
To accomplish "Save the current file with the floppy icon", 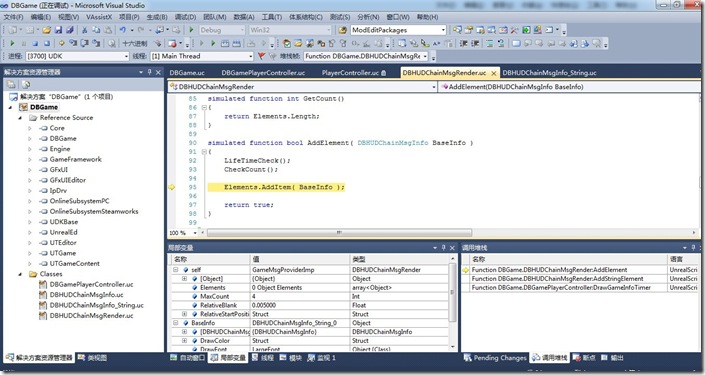I will coord(58,30).
